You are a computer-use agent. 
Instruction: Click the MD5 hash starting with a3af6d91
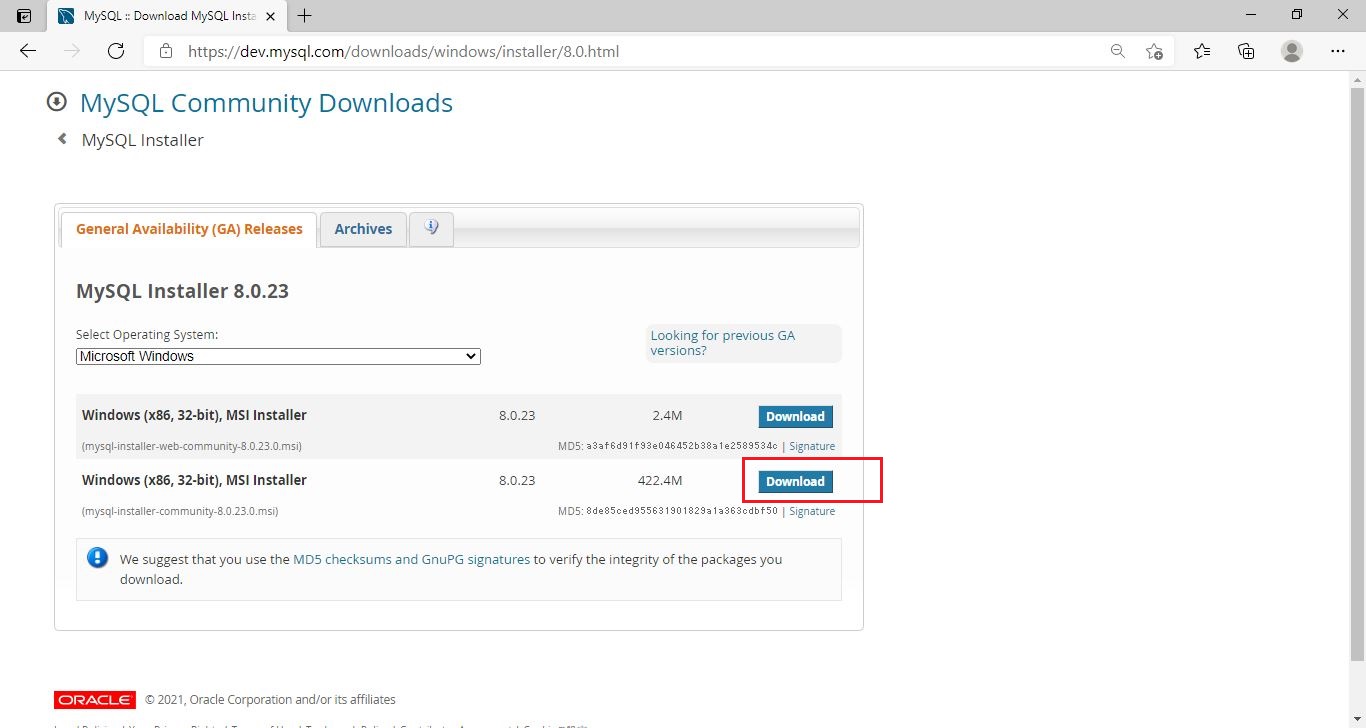pyautogui.click(x=682, y=446)
